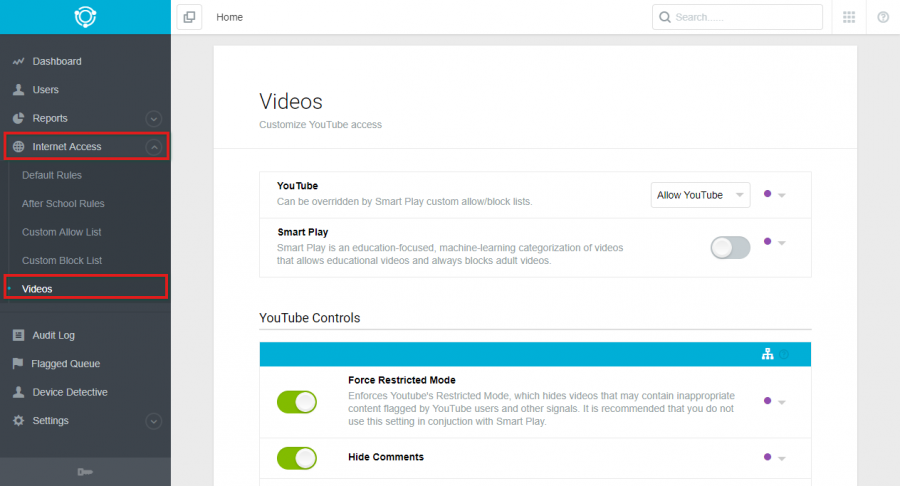
Task: Turn off Force Restricted Mode toggle
Action: 297,402
